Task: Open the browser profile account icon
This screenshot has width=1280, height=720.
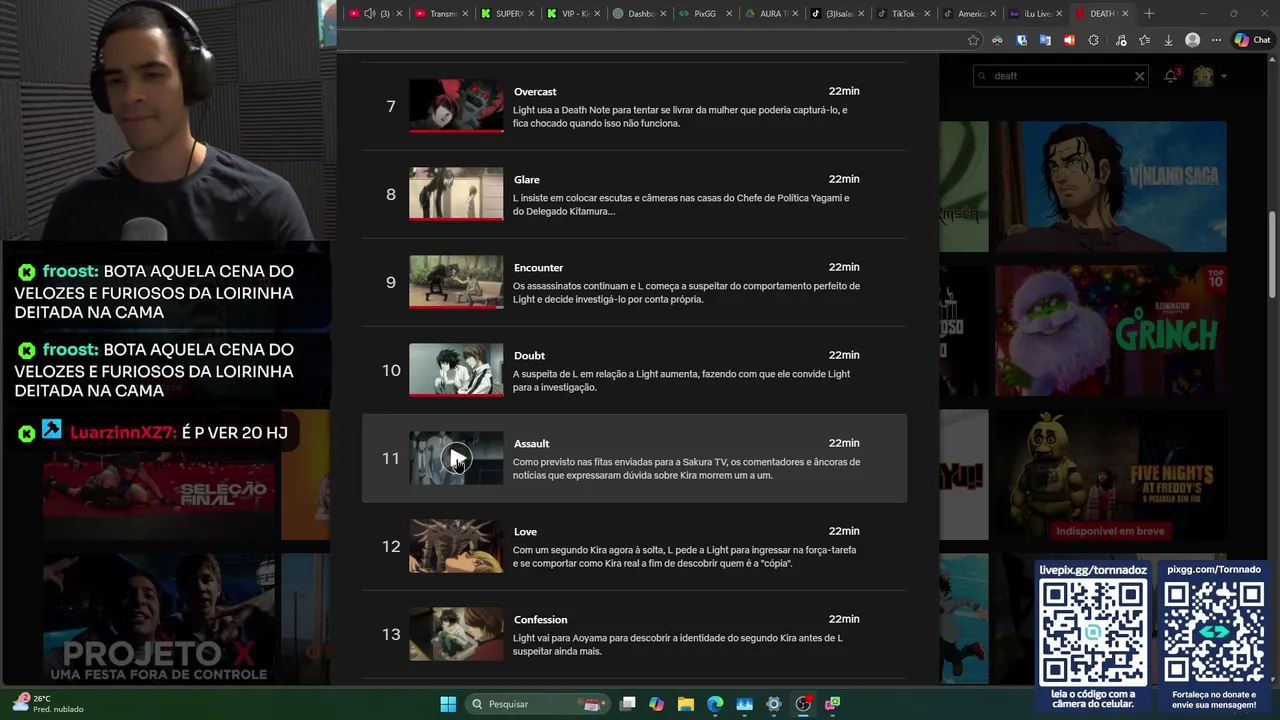Action: pyautogui.click(x=1192, y=40)
